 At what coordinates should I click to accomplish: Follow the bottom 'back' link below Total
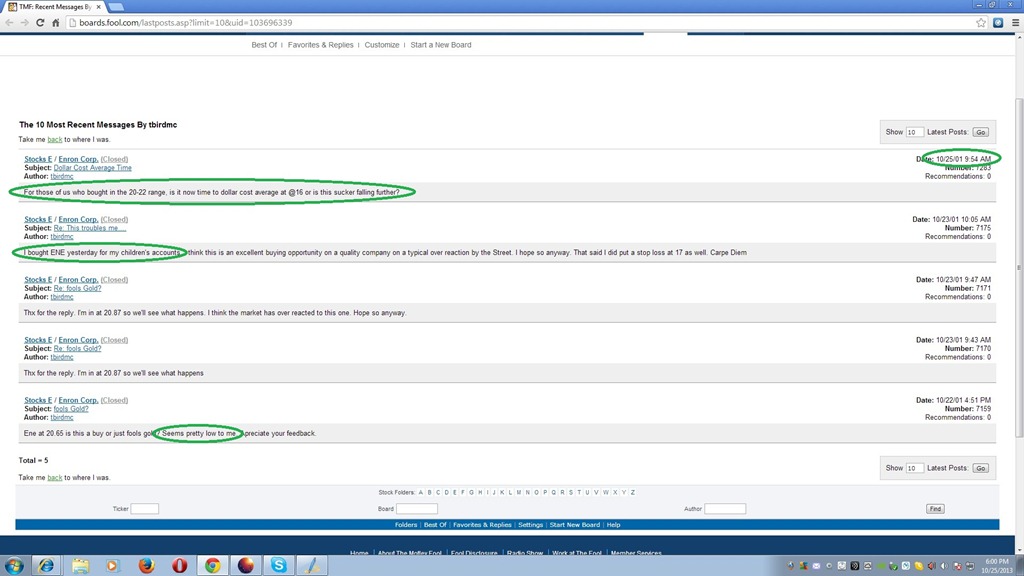click(x=55, y=478)
